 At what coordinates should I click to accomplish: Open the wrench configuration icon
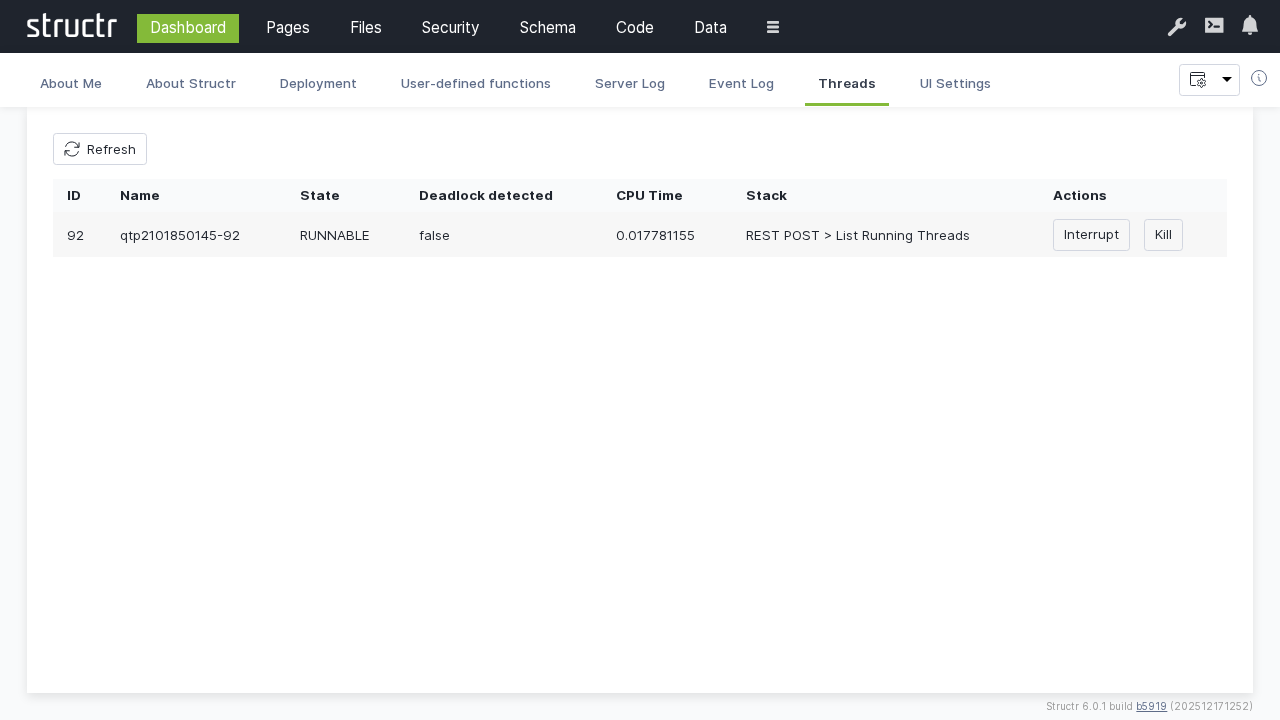click(1177, 27)
